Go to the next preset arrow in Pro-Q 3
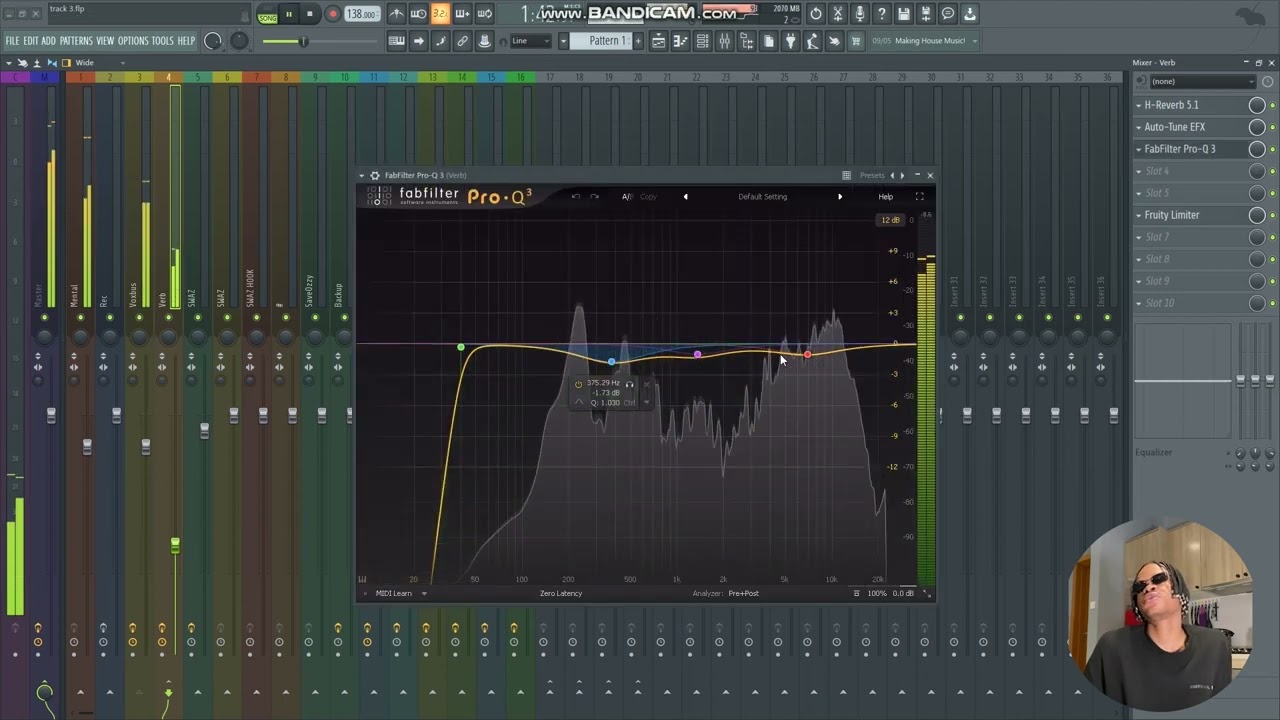1280x720 pixels. click(840, 197)
